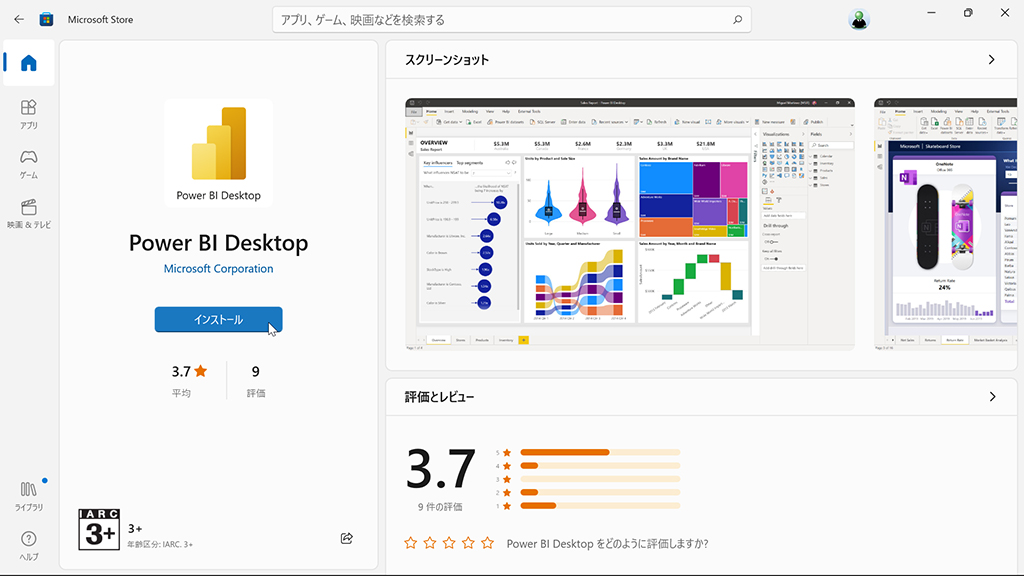Image resolution: width=1024 pixels, height=576 pixels.
Task: Open the ライブラリ (Library) section
Action: pyautogui.click(x=29, y=496)
